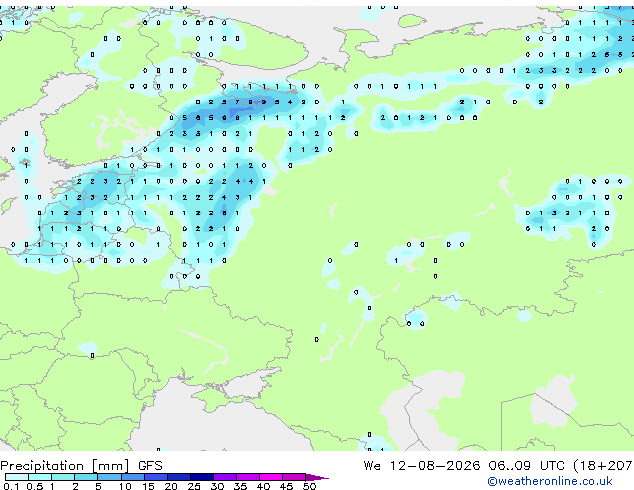Click the 25–30 mm dark blue swatch
634x490 pixels.
point(201,477)
